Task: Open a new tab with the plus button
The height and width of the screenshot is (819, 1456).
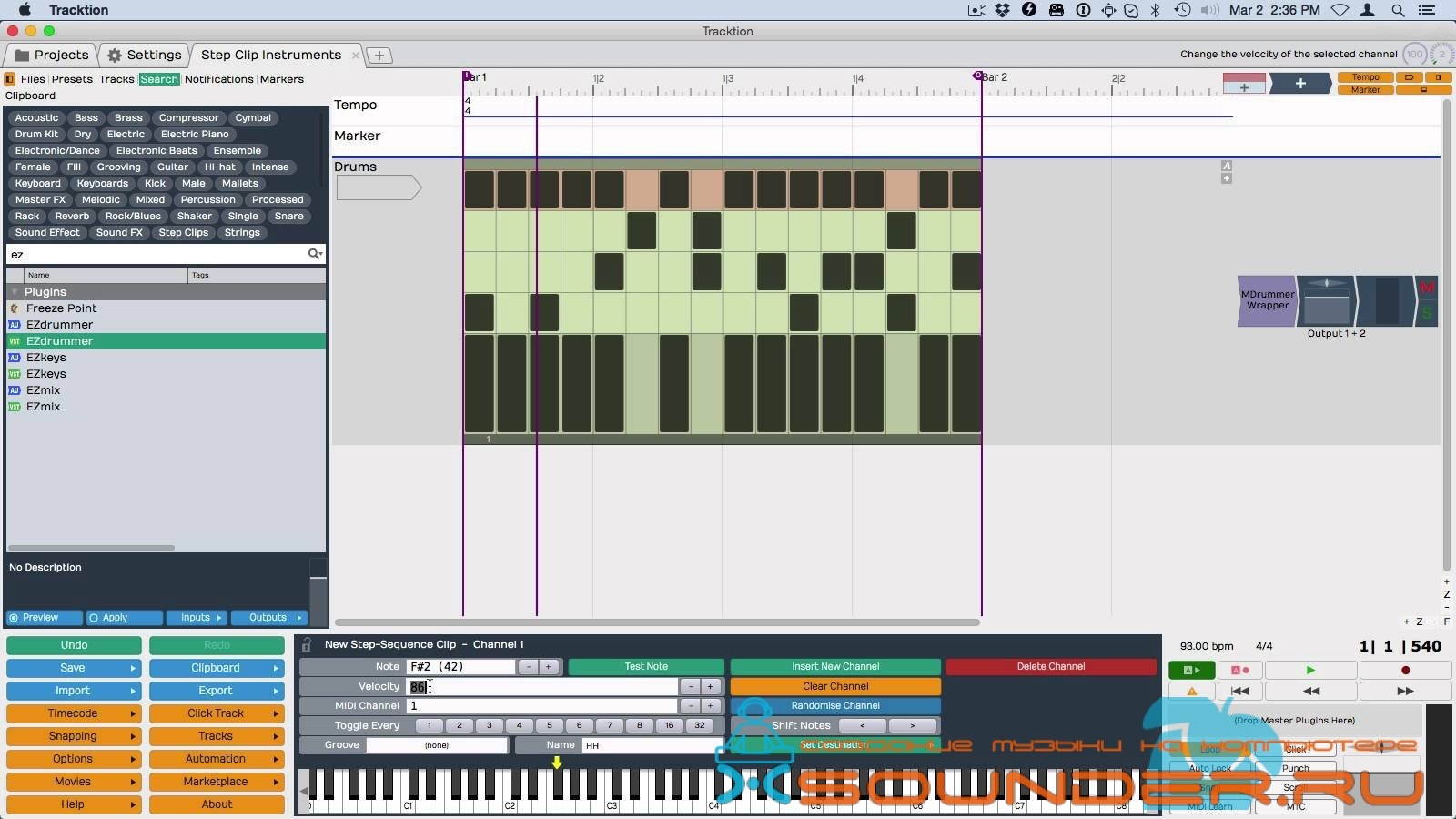Action: pos(379,56)
